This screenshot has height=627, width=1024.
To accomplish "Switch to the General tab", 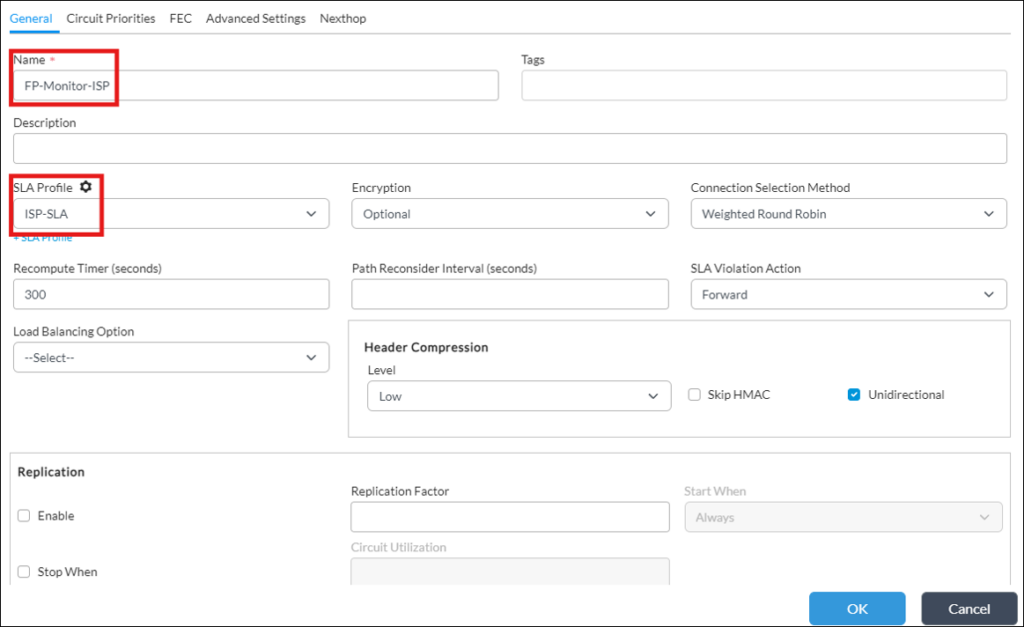I will (x=31, y=18).
